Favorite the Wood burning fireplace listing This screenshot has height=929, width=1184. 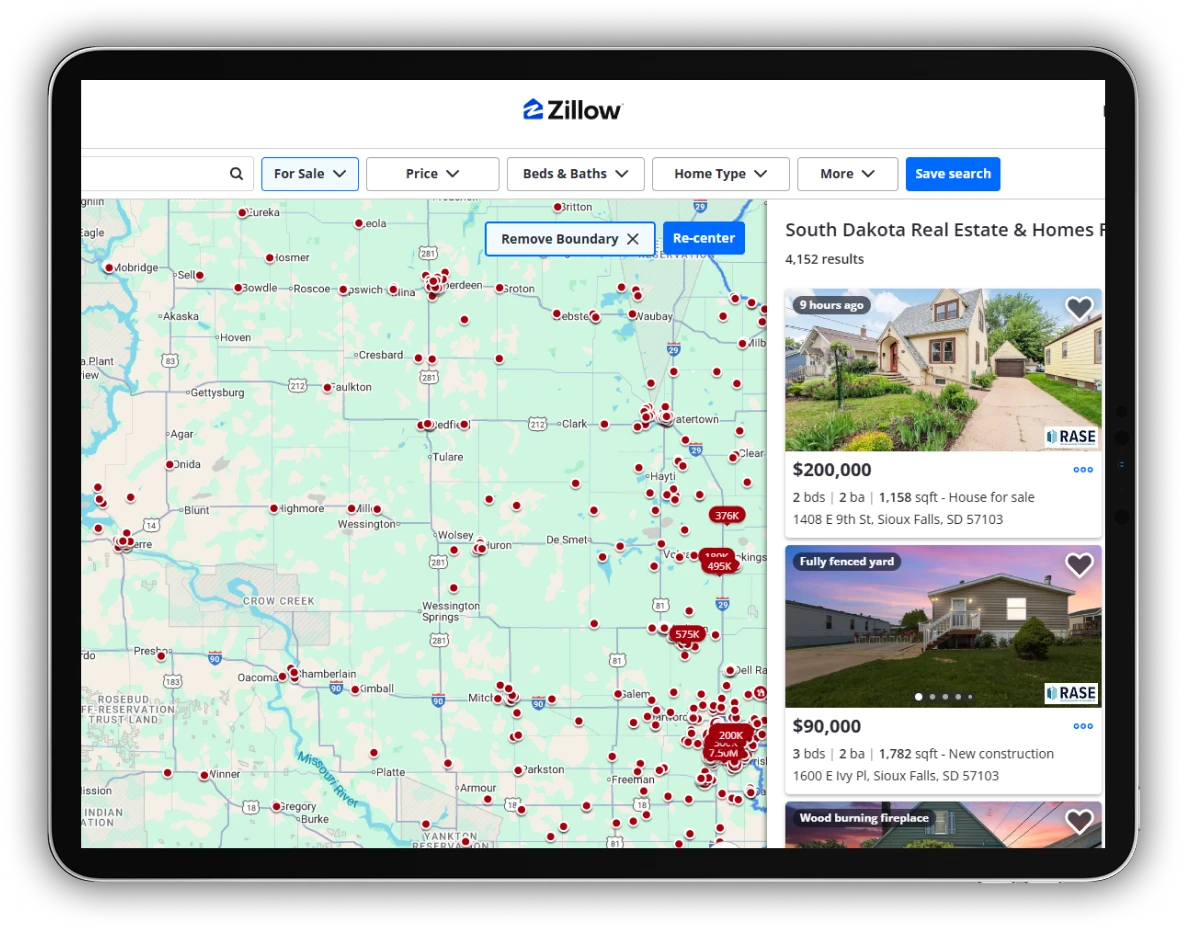point(1079,821)
